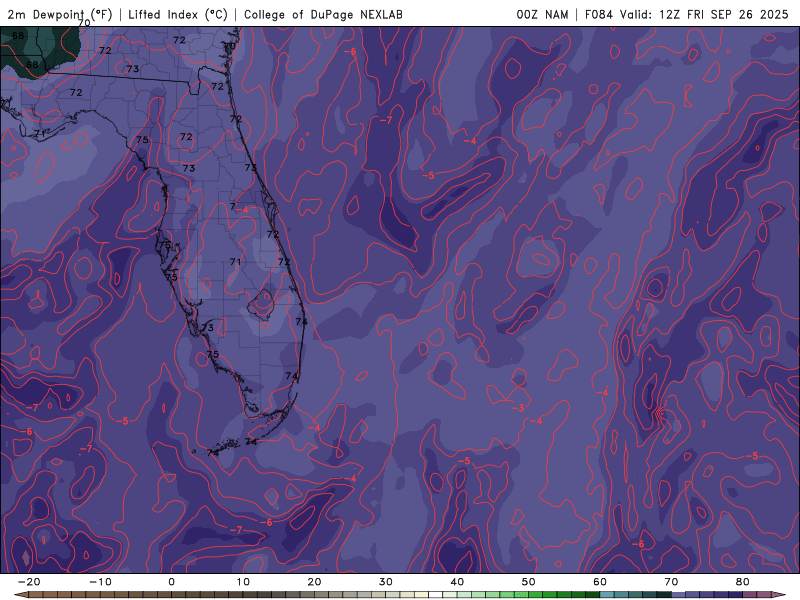This screenshot has width=800, height=600.
Task: Click the "Lifted Index (°C)" title text
Action: (x=178, y=14)
